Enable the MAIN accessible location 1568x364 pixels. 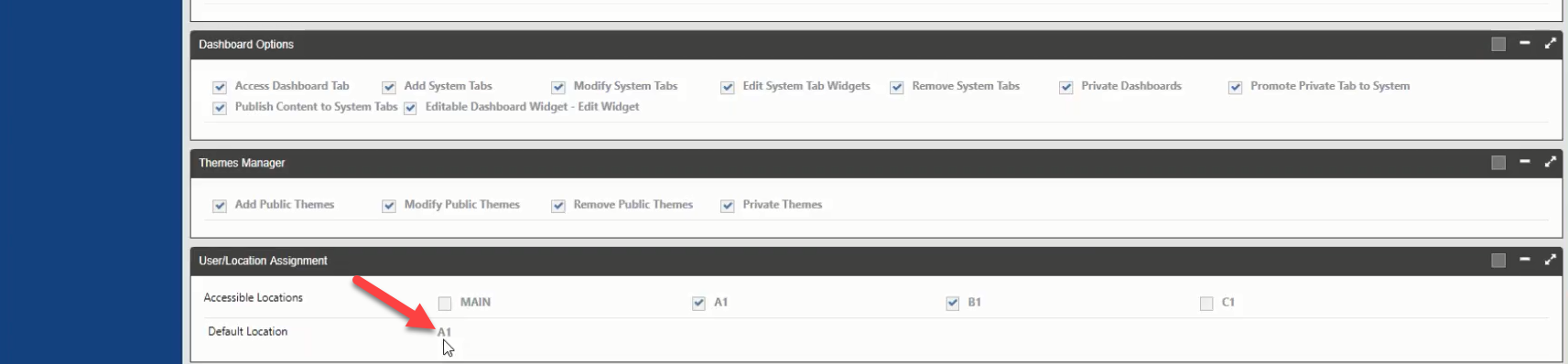tap(445, 303)
